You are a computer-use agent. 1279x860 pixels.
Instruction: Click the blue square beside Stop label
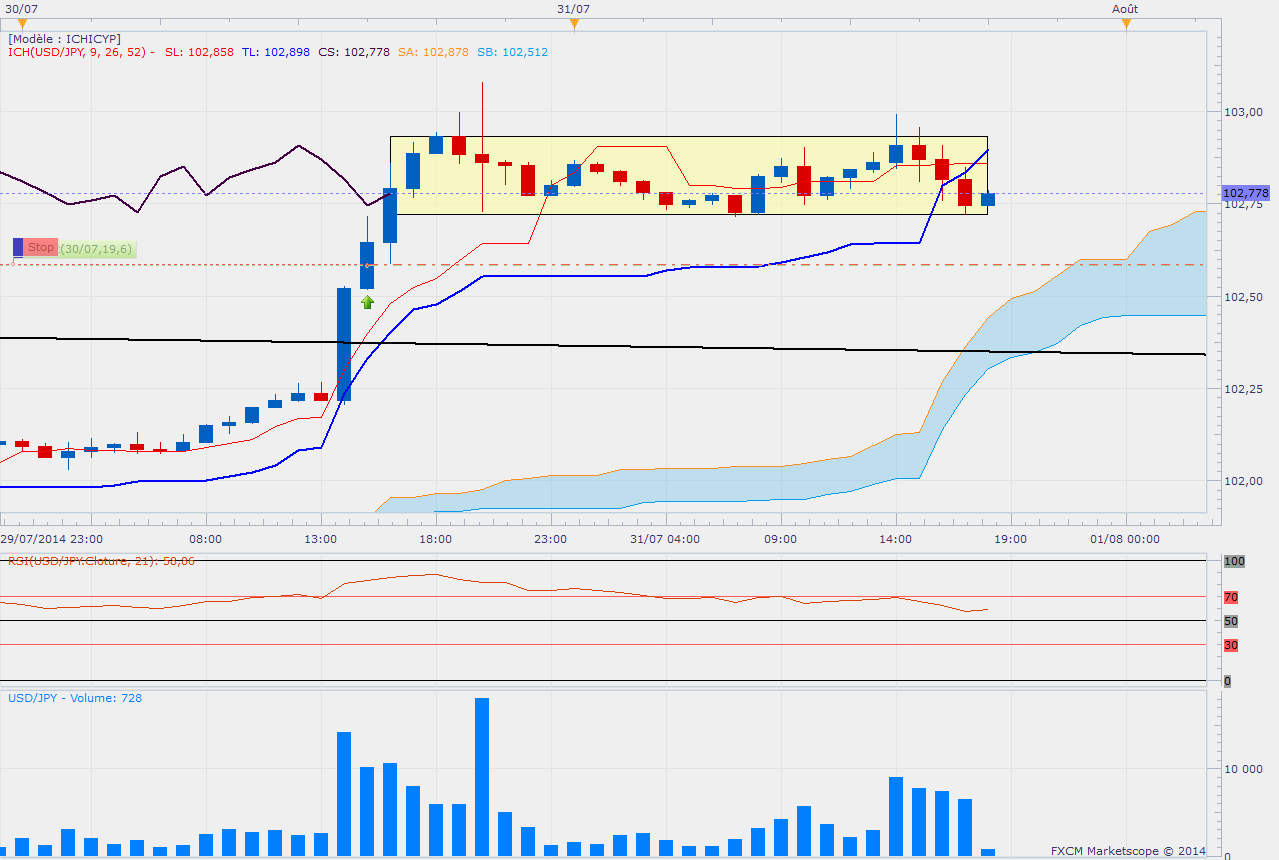pos(17,247)
